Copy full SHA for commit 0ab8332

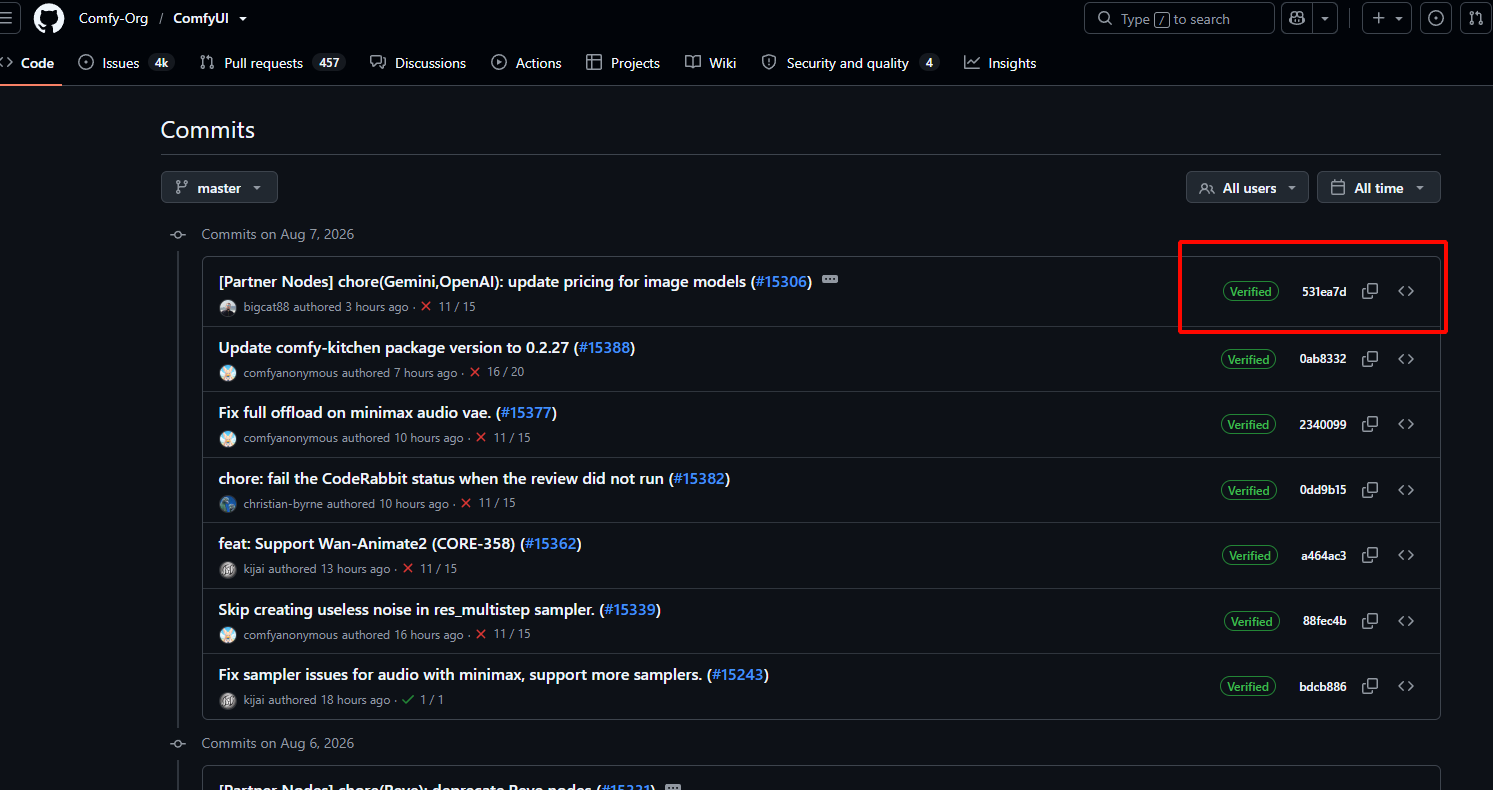pos(1370,358)
